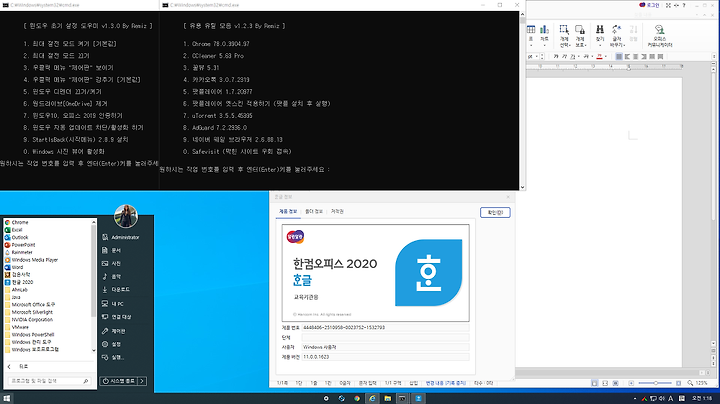The width and height of the screenshot is (720, 404).
Task: Click the red font color button
Action: [x=599, y=56]
